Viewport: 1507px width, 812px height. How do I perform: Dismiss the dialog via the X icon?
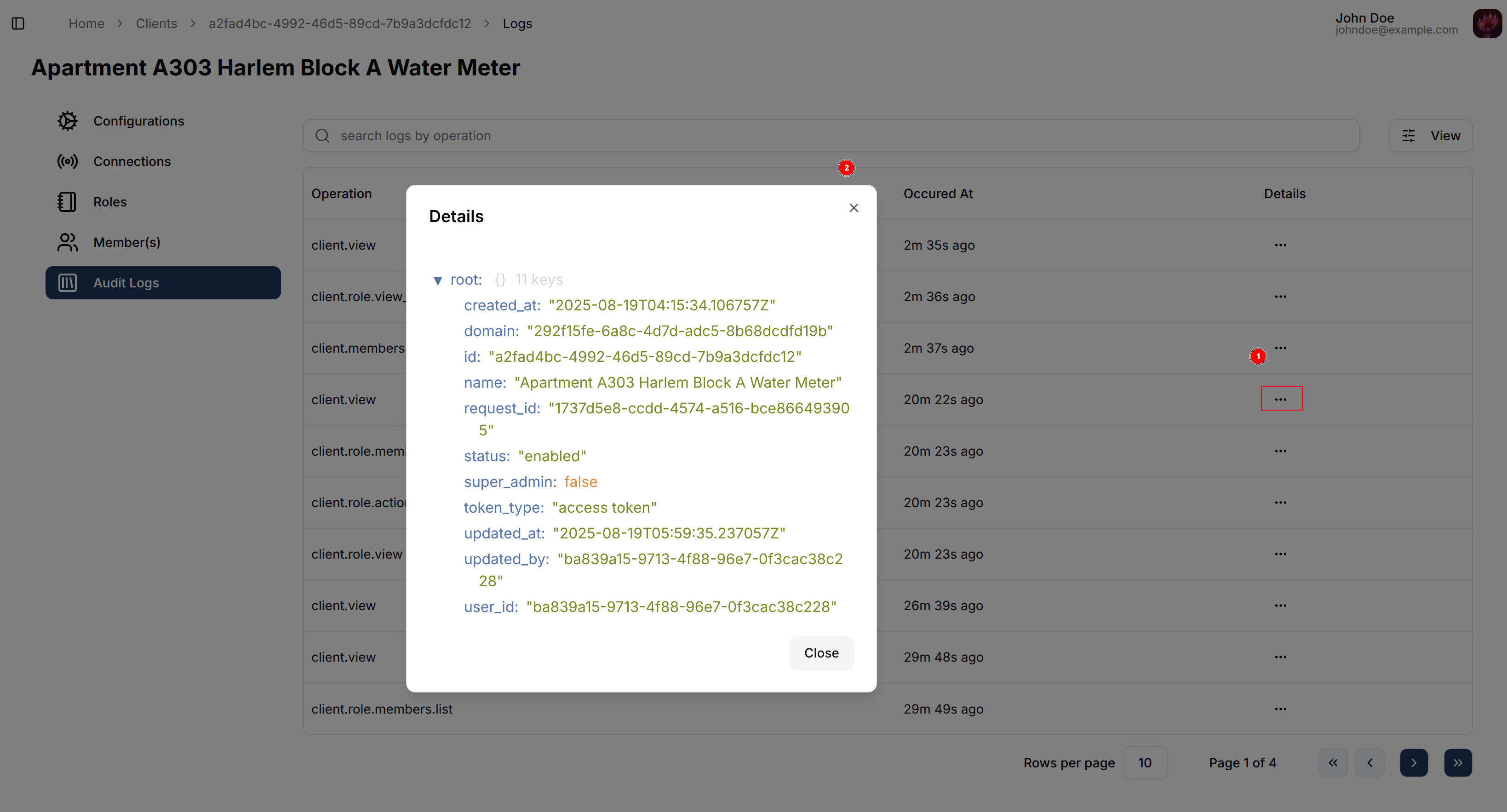[x=854, y=208]
